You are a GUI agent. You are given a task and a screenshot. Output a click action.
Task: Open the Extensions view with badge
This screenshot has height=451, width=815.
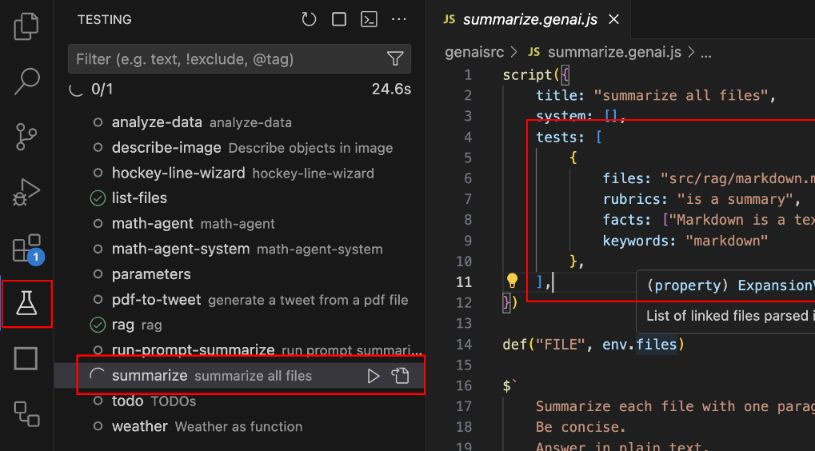point(27,248)
